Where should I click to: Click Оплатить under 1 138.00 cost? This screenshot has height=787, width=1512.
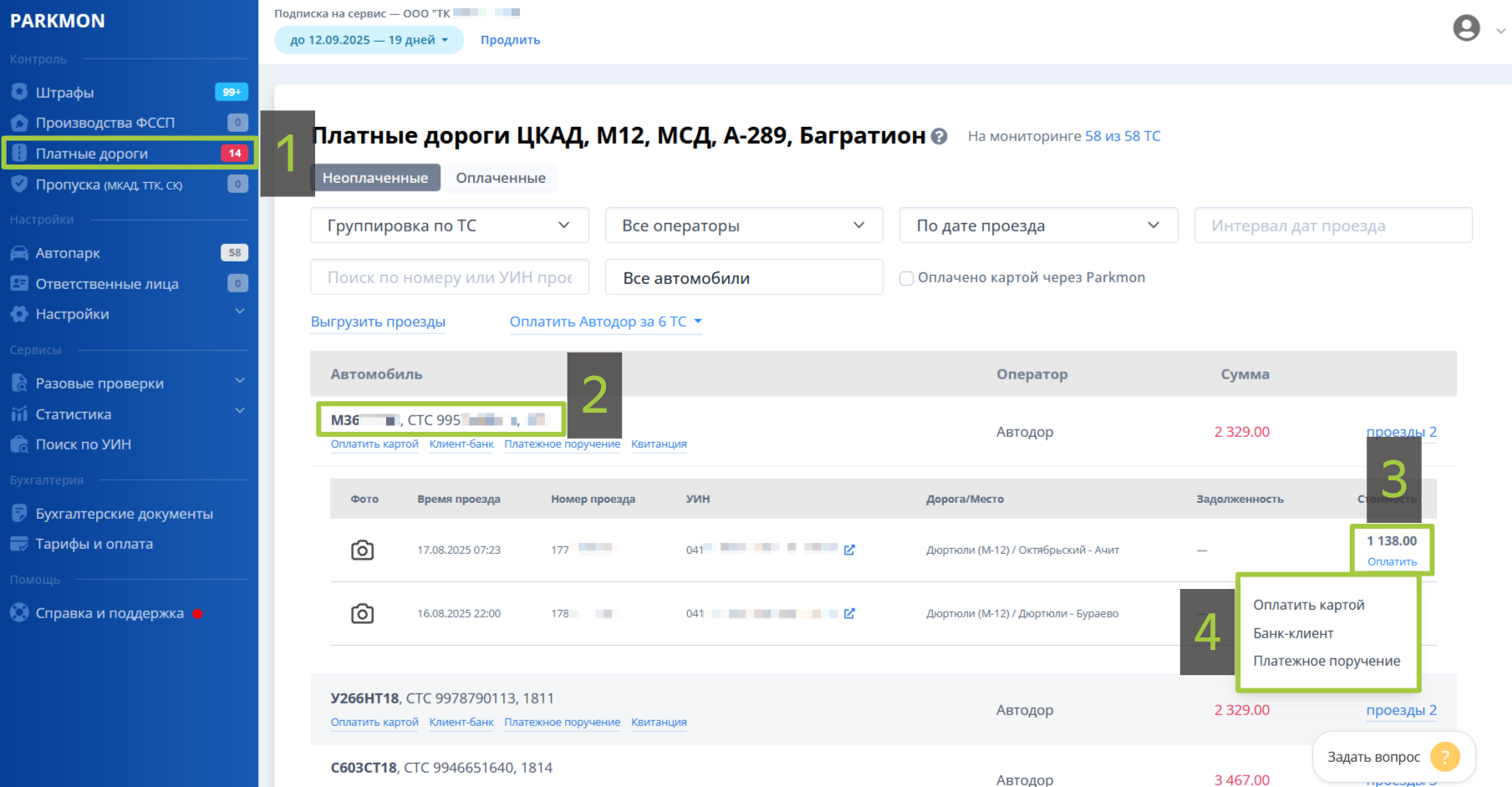pyautogui.click(x=1392, y=561)
